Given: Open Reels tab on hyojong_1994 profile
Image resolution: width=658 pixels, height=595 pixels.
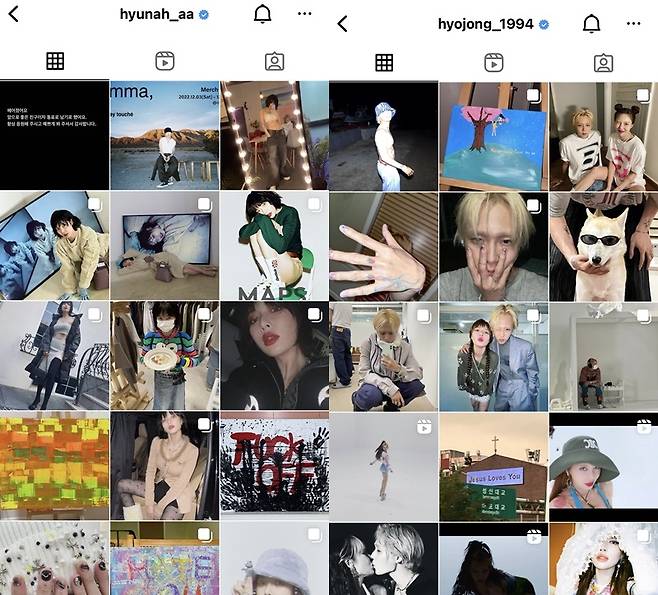Looking at the screenshot, I should click(x=493, y=63).
